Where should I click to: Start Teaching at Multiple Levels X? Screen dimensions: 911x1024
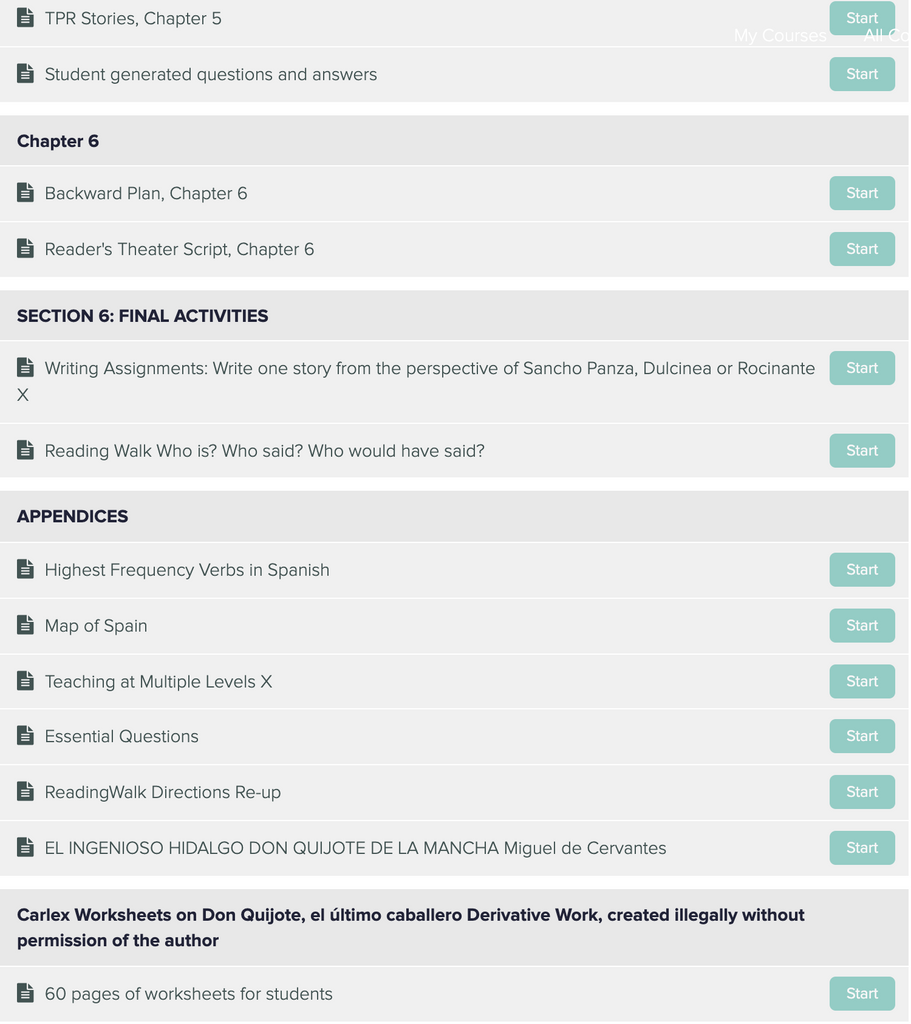[862, 681]
